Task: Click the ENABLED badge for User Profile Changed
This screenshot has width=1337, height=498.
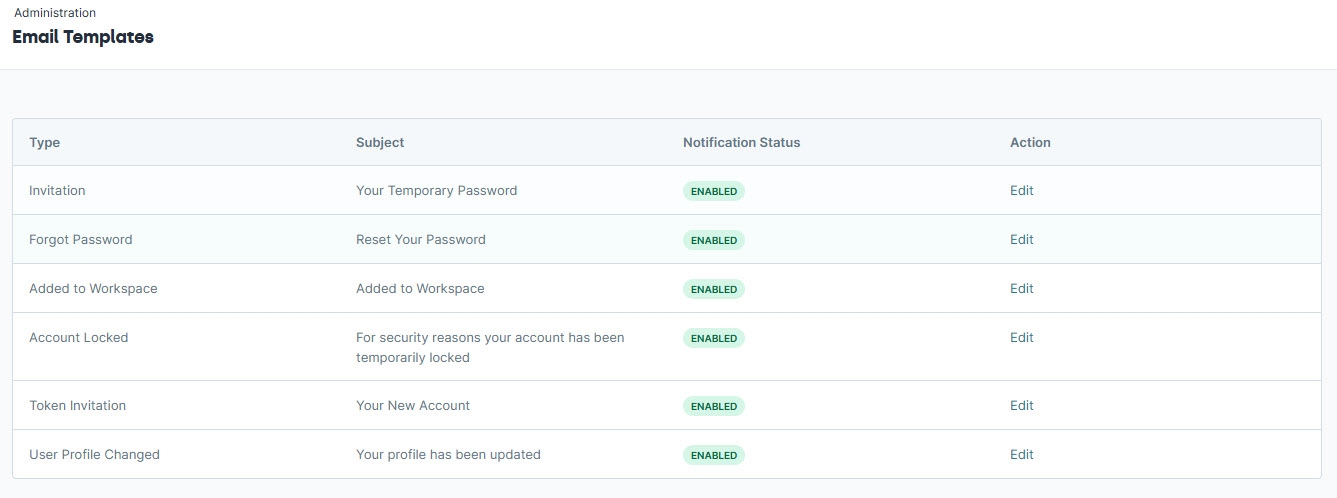Action: pos(714,455)
